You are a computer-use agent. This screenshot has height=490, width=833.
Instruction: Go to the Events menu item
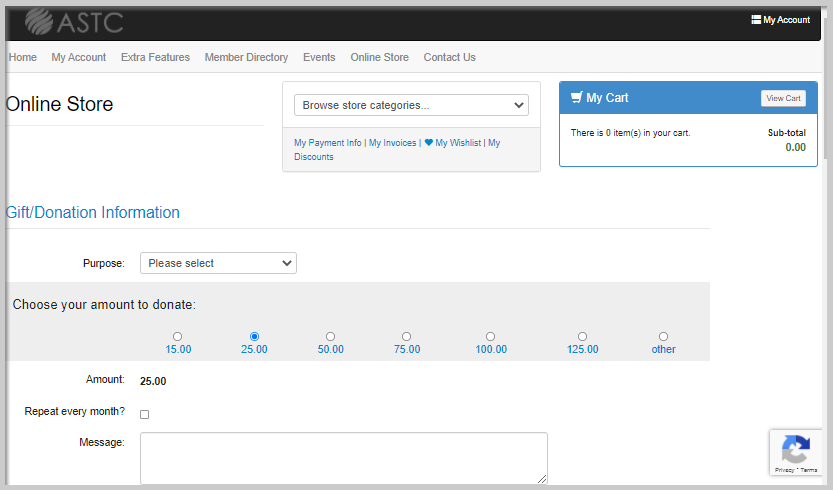[x=319, y=57]
